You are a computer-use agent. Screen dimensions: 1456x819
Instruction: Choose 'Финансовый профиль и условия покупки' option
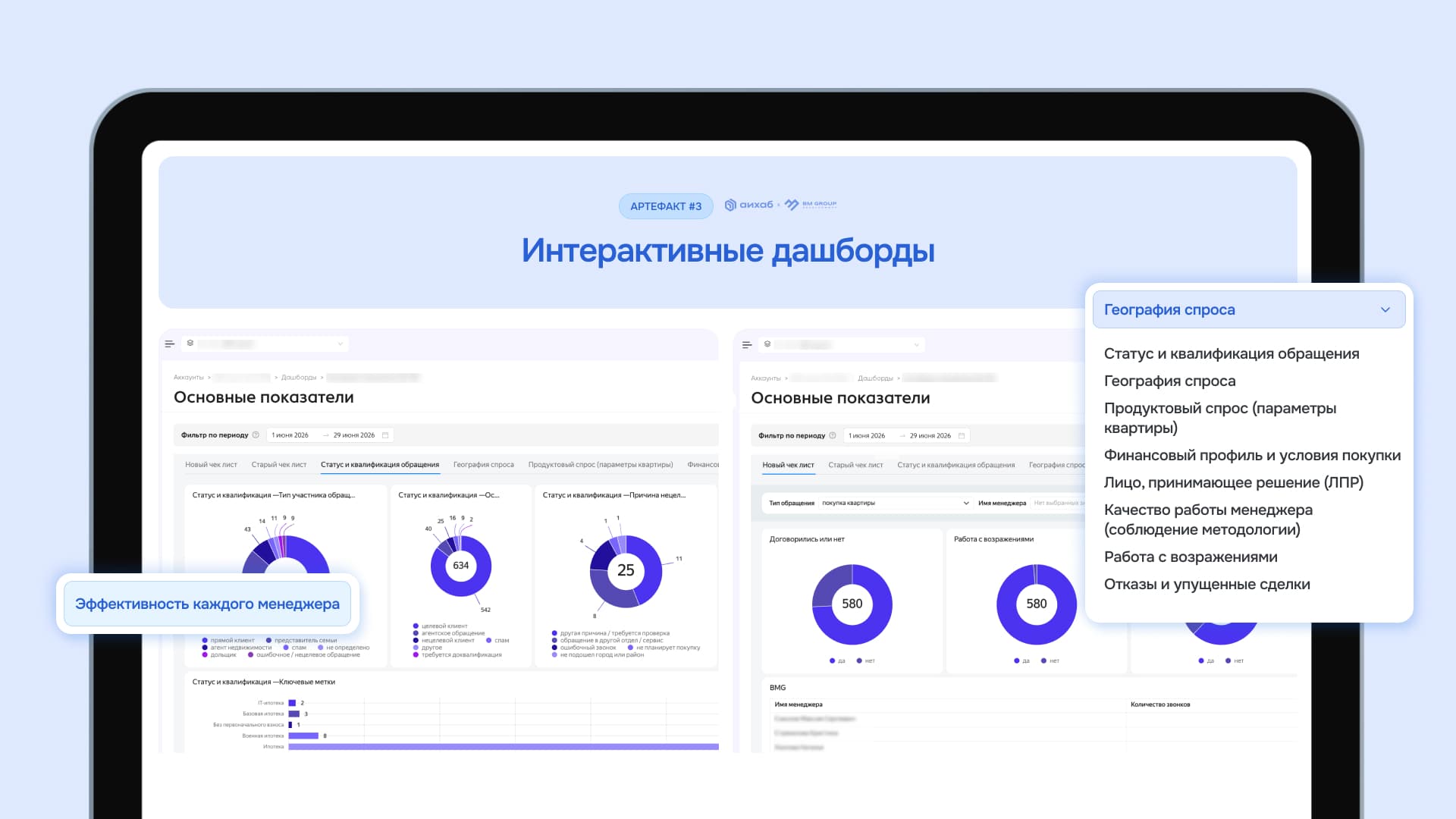click(1252, 455)
